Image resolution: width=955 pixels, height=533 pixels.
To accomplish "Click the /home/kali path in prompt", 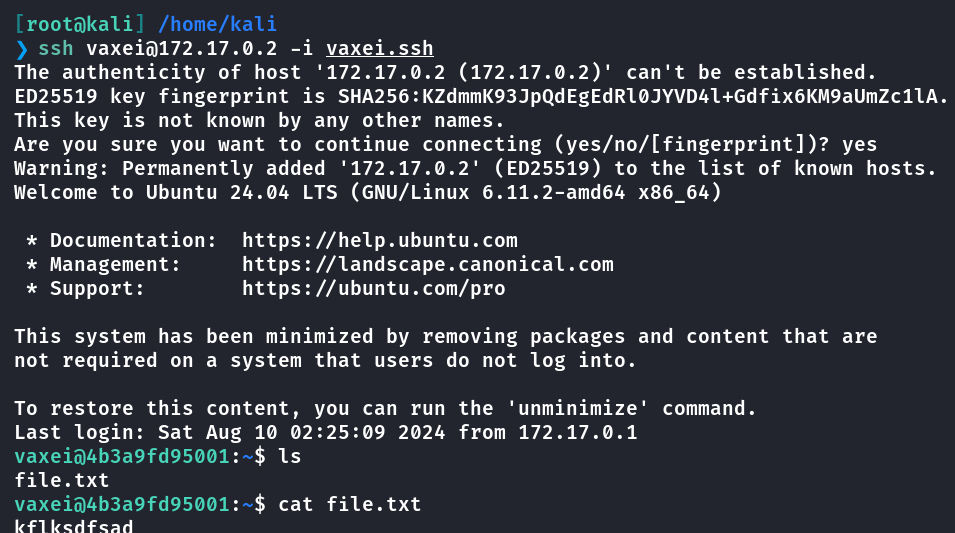I will (217, 24).
